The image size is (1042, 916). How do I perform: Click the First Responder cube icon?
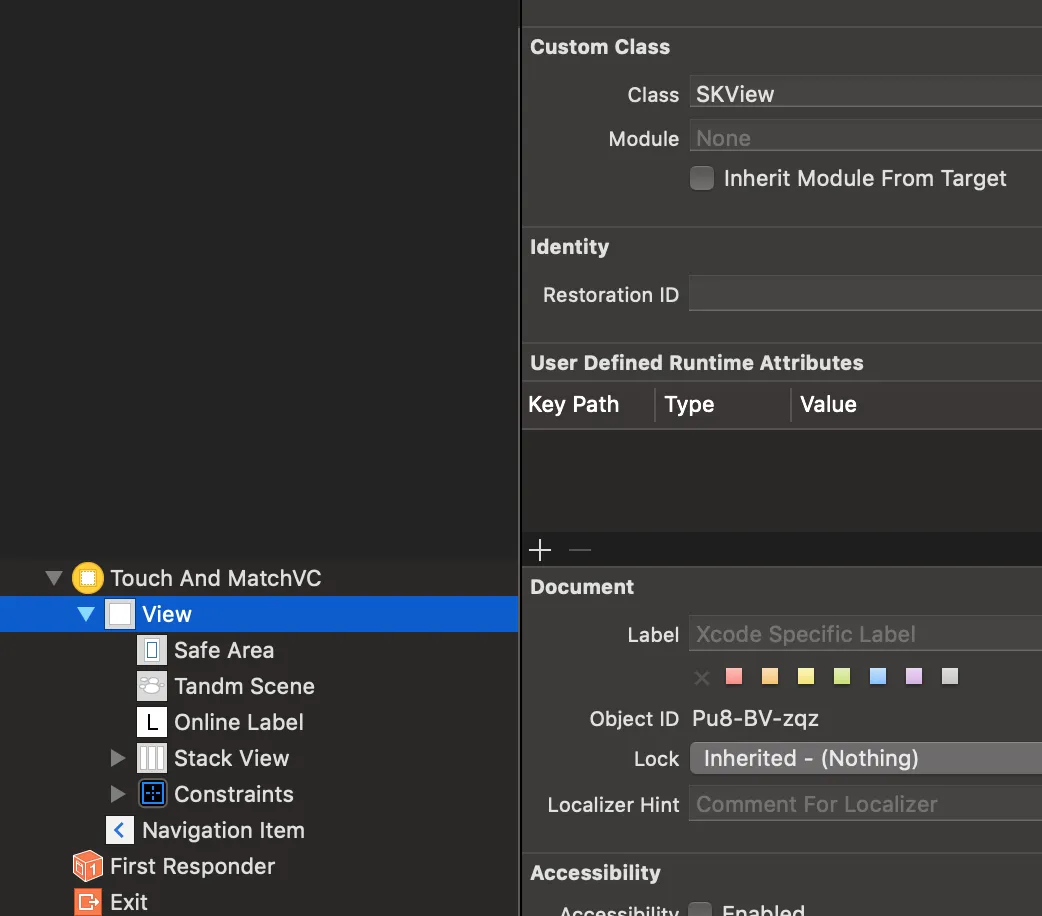tap(88, 866)
